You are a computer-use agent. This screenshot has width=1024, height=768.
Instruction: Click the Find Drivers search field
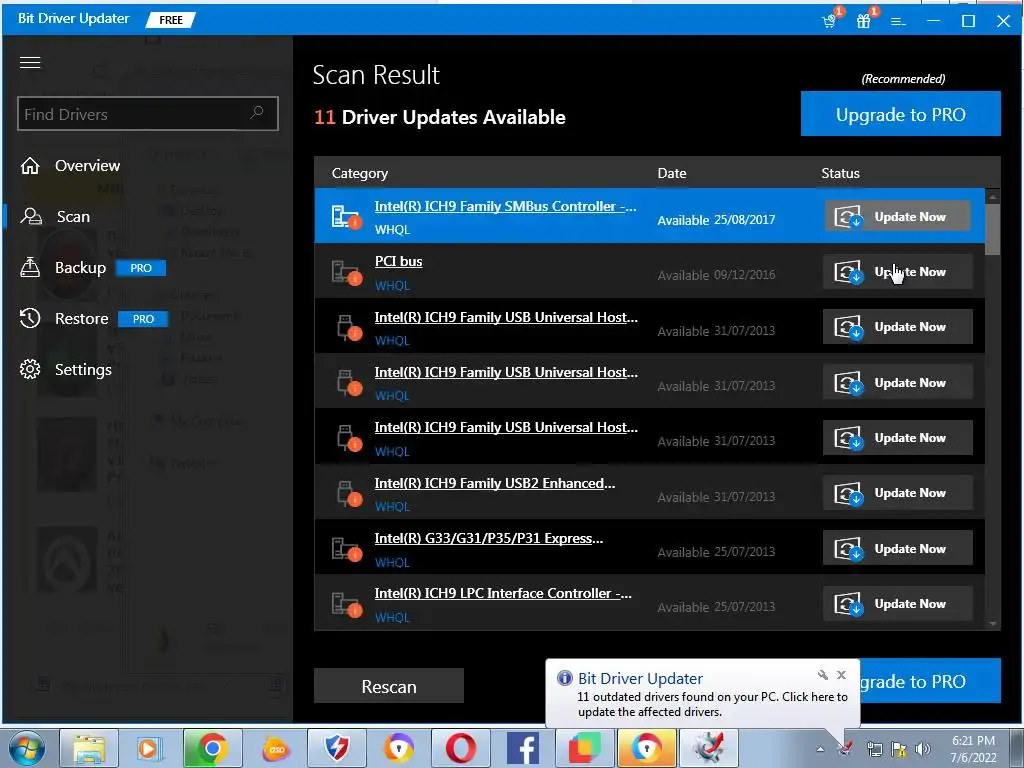(x=148, y=114)
